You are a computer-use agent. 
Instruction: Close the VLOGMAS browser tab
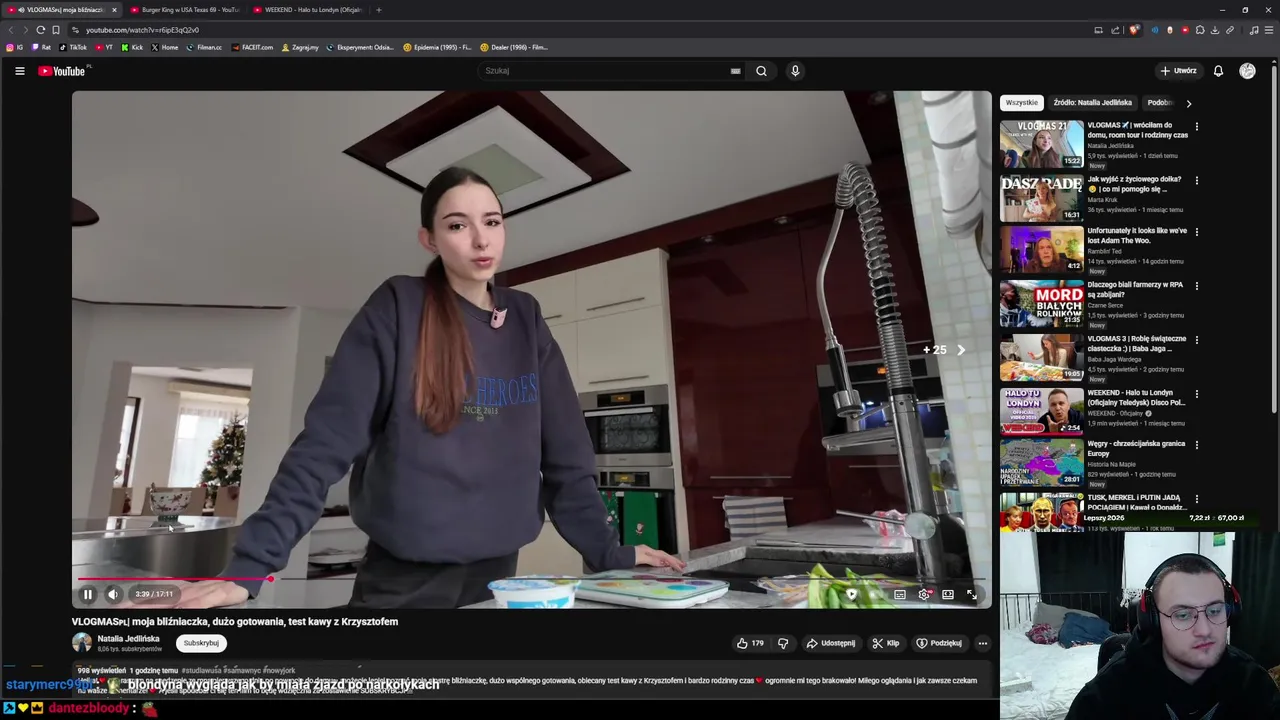point(114,10)
